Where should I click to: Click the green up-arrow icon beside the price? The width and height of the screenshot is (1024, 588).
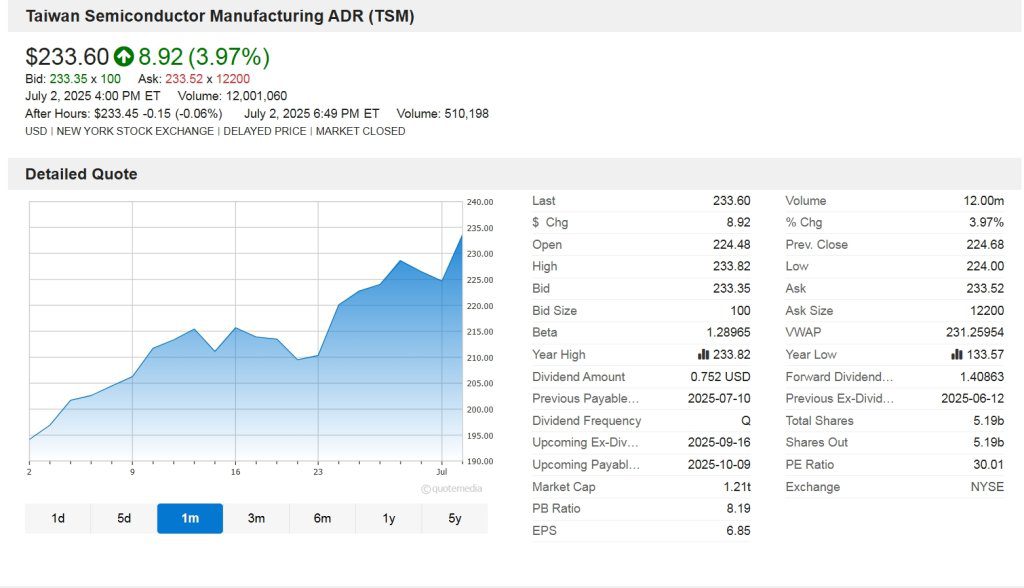124,57
